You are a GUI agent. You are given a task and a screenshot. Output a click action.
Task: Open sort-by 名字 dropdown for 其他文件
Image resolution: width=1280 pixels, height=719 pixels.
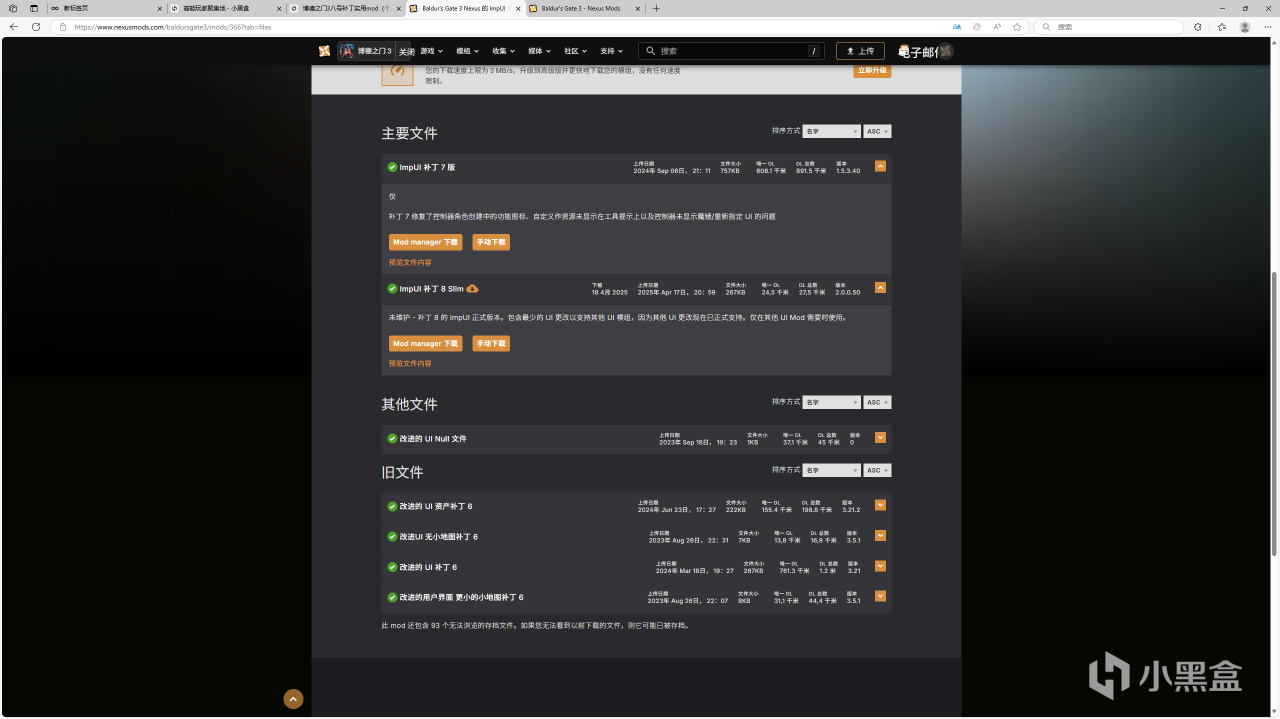831,402
